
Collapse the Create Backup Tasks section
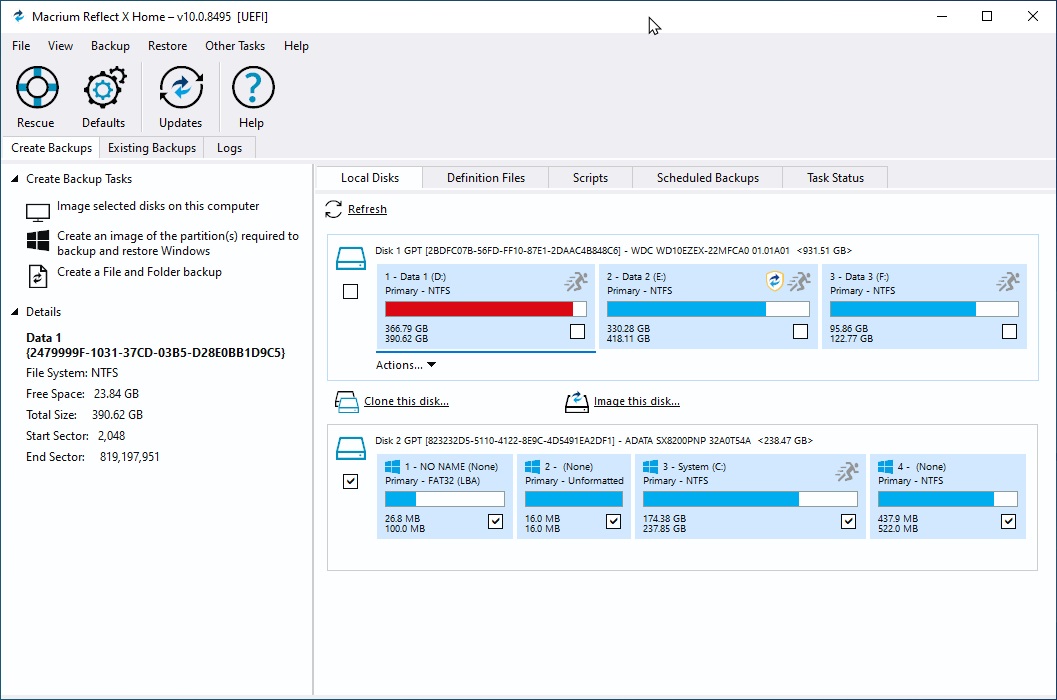(x=15, y=179)
